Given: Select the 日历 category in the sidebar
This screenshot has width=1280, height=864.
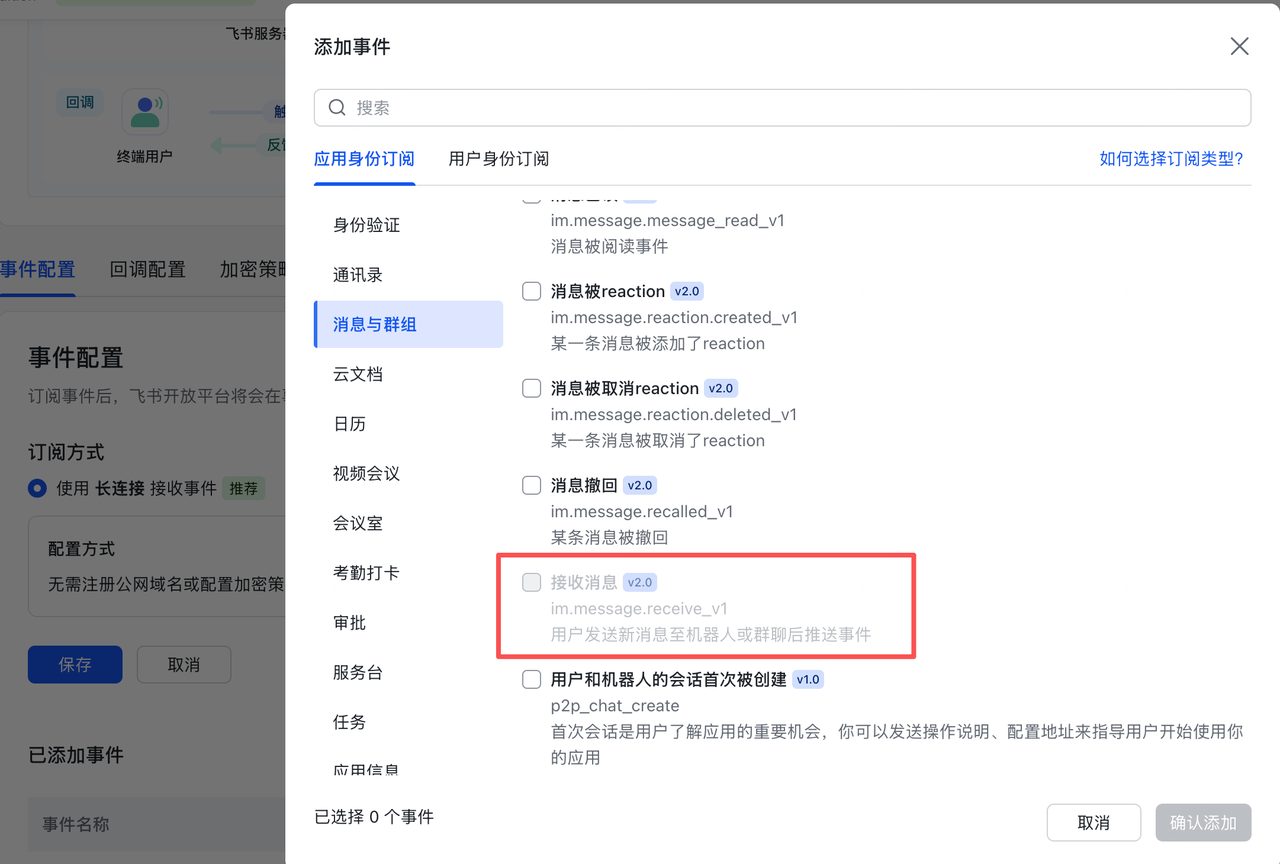Looking at the screenshot, I should pos(349,423).
